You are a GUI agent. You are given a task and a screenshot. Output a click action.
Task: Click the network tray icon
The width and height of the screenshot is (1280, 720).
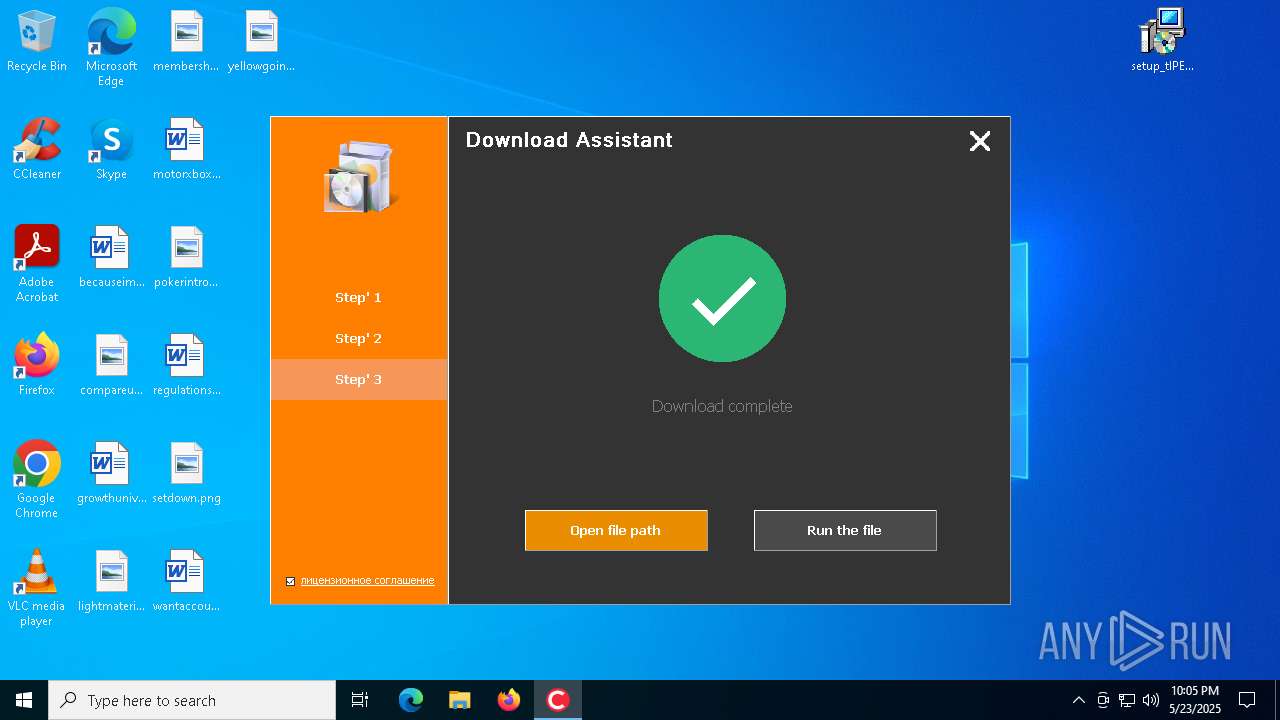[1127, 700]
